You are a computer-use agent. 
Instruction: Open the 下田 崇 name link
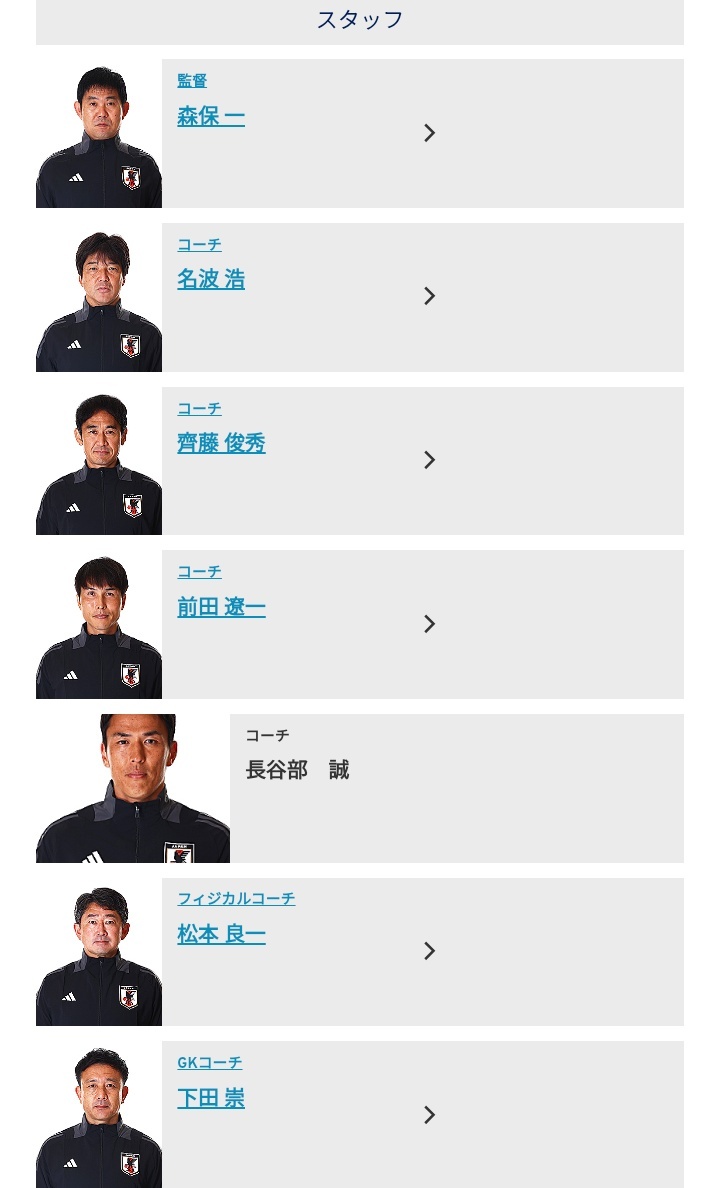tap(211, 1098)
